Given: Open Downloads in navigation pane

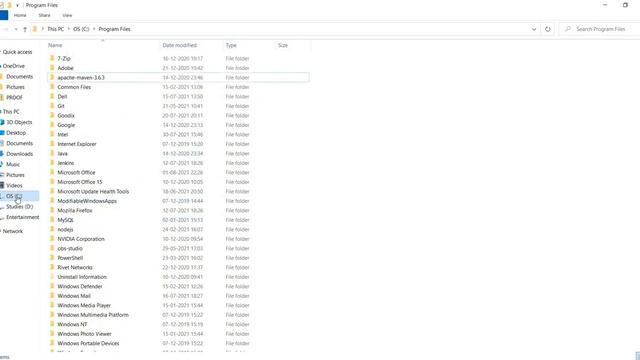Looking at the screenshot, I should coord(20,154).
